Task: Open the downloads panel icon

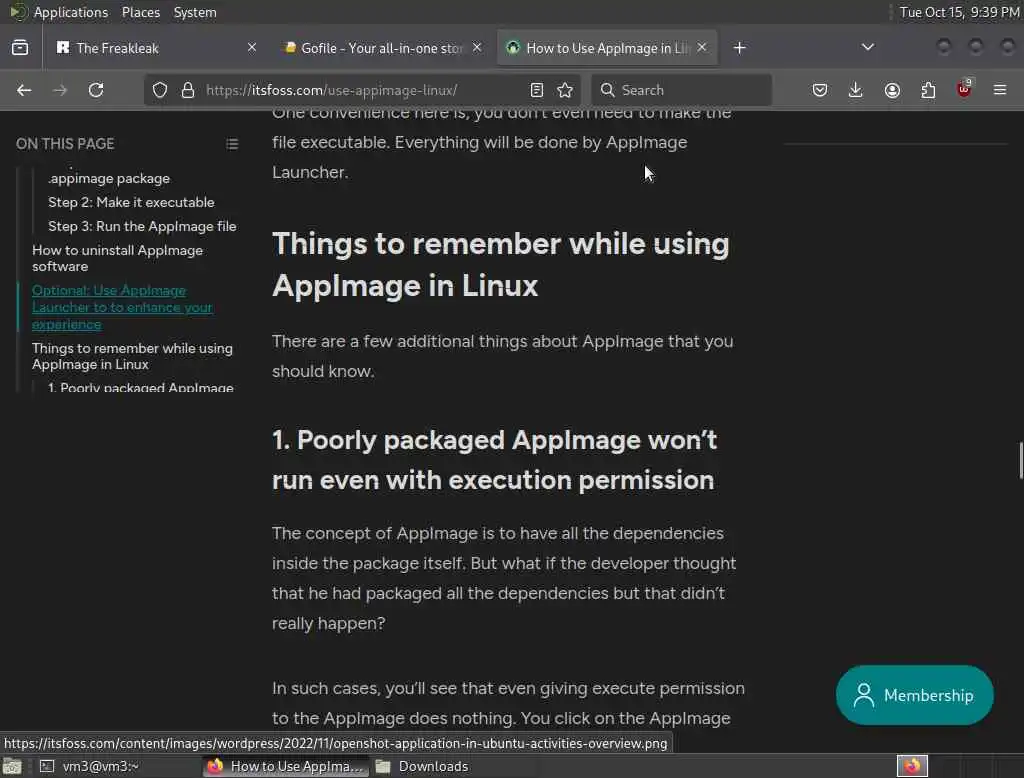Action: point(856,90)
